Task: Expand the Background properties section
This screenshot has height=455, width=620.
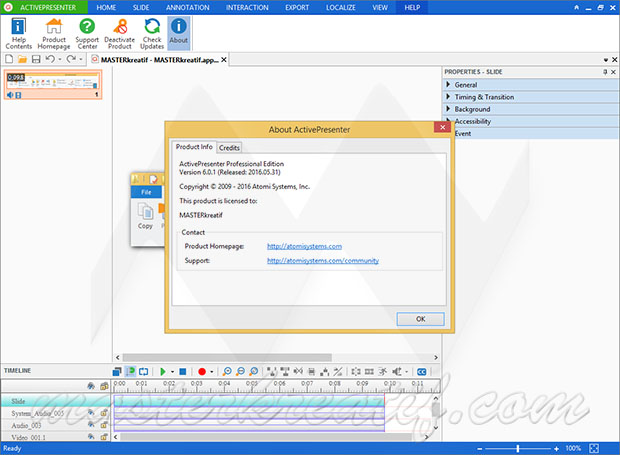Action: tap(530, 109)
